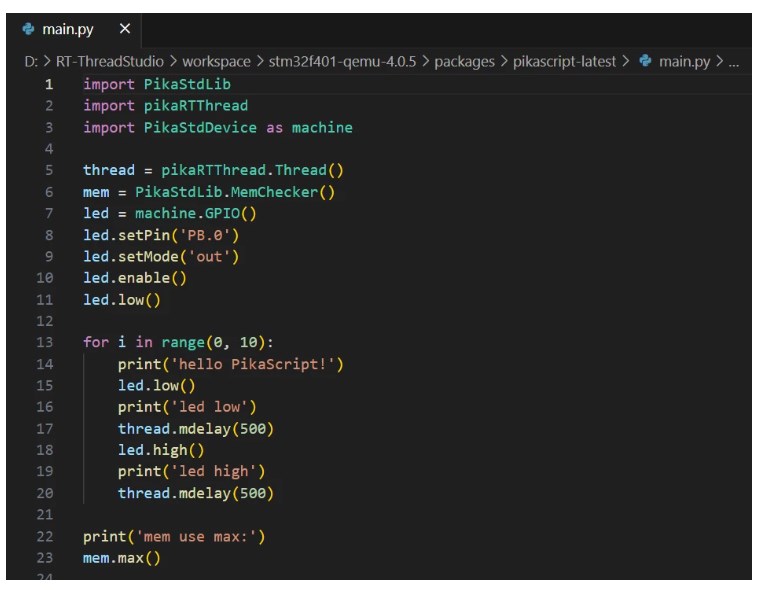The height and width of the screenshot is (590, 760).
Task: Click line number 13 in gutter
Action: click(45, 343)
